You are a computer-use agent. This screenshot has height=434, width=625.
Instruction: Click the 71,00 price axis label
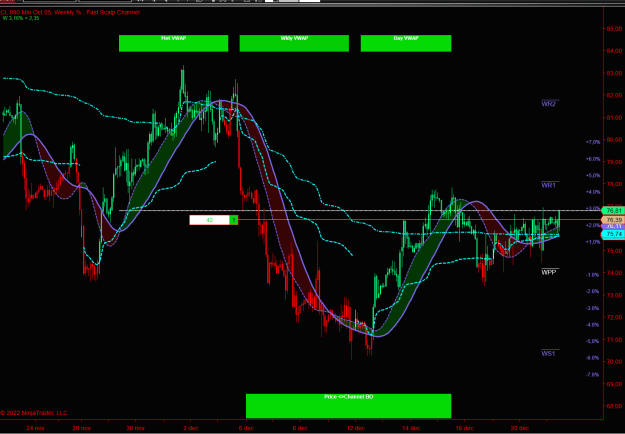click(614, 340)
